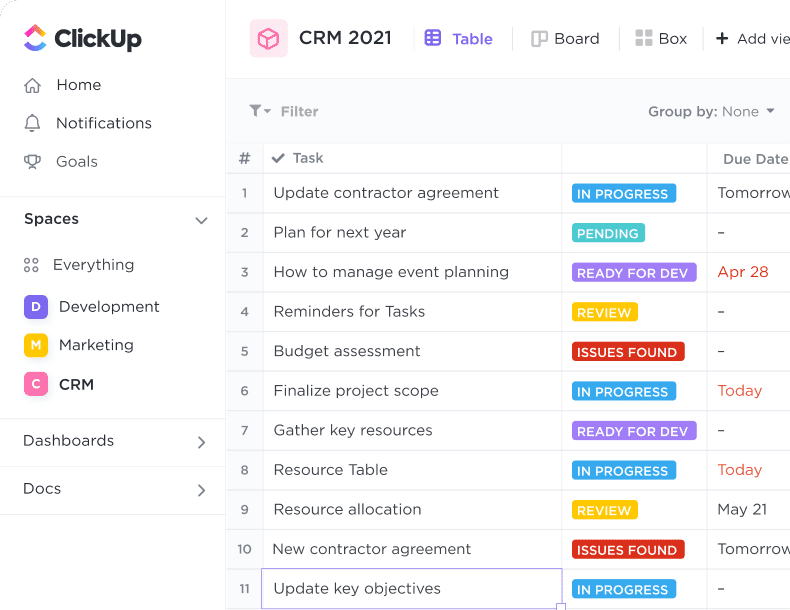This screenshot has height=610, width=790.
Task: Select the Update key objectives task cell
Action: pyautogui.click(x=412, y=588)
